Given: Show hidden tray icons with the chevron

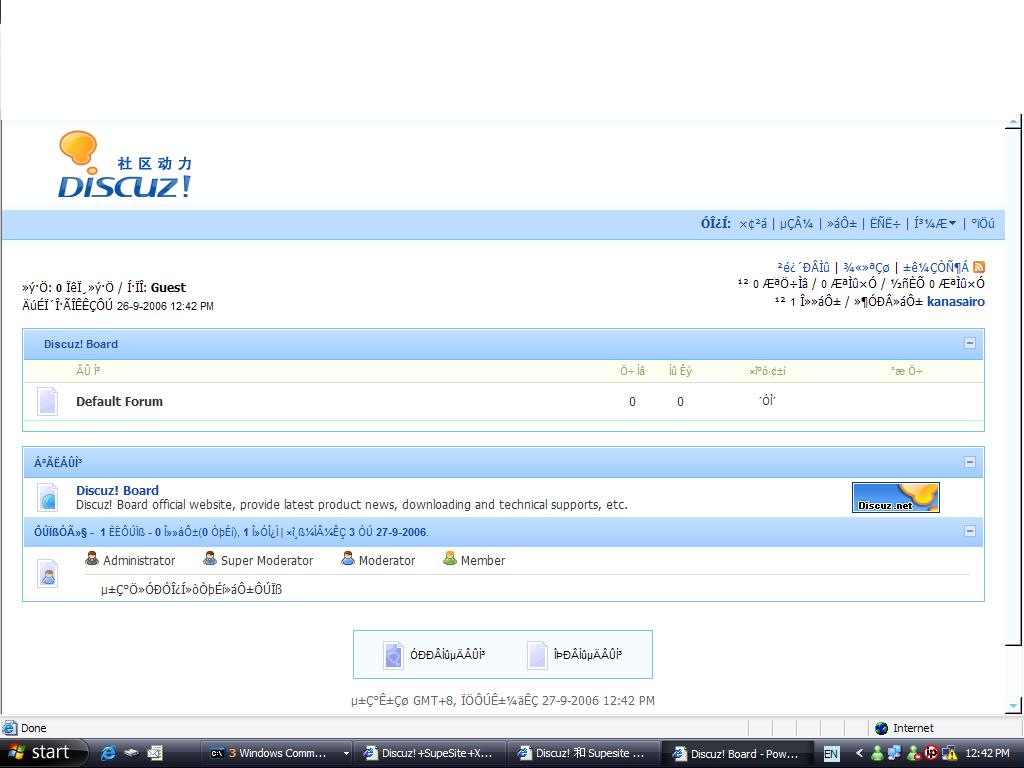Looking at the screenshot, I should 859,754.
